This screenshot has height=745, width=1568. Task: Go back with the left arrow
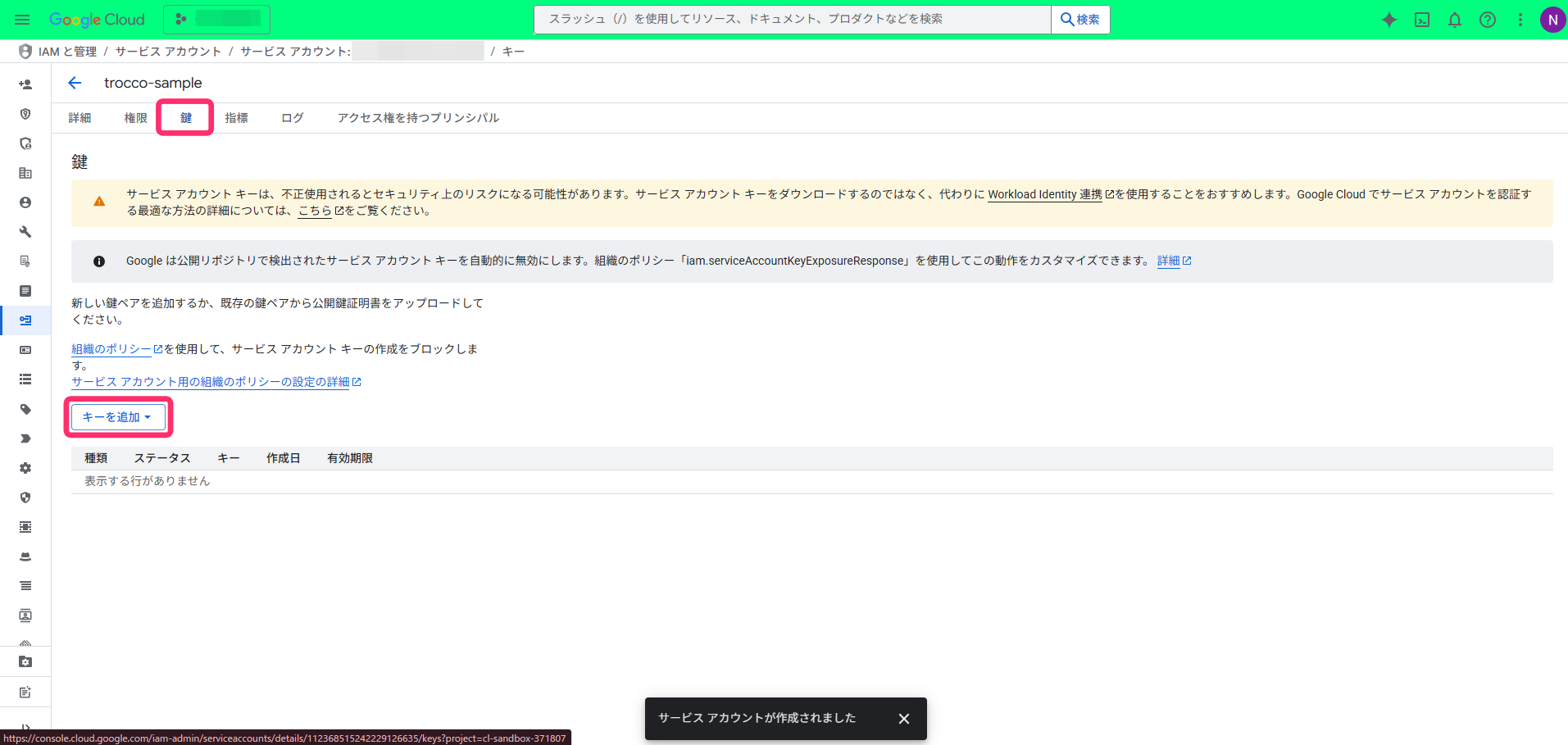(x=75, y=83)
